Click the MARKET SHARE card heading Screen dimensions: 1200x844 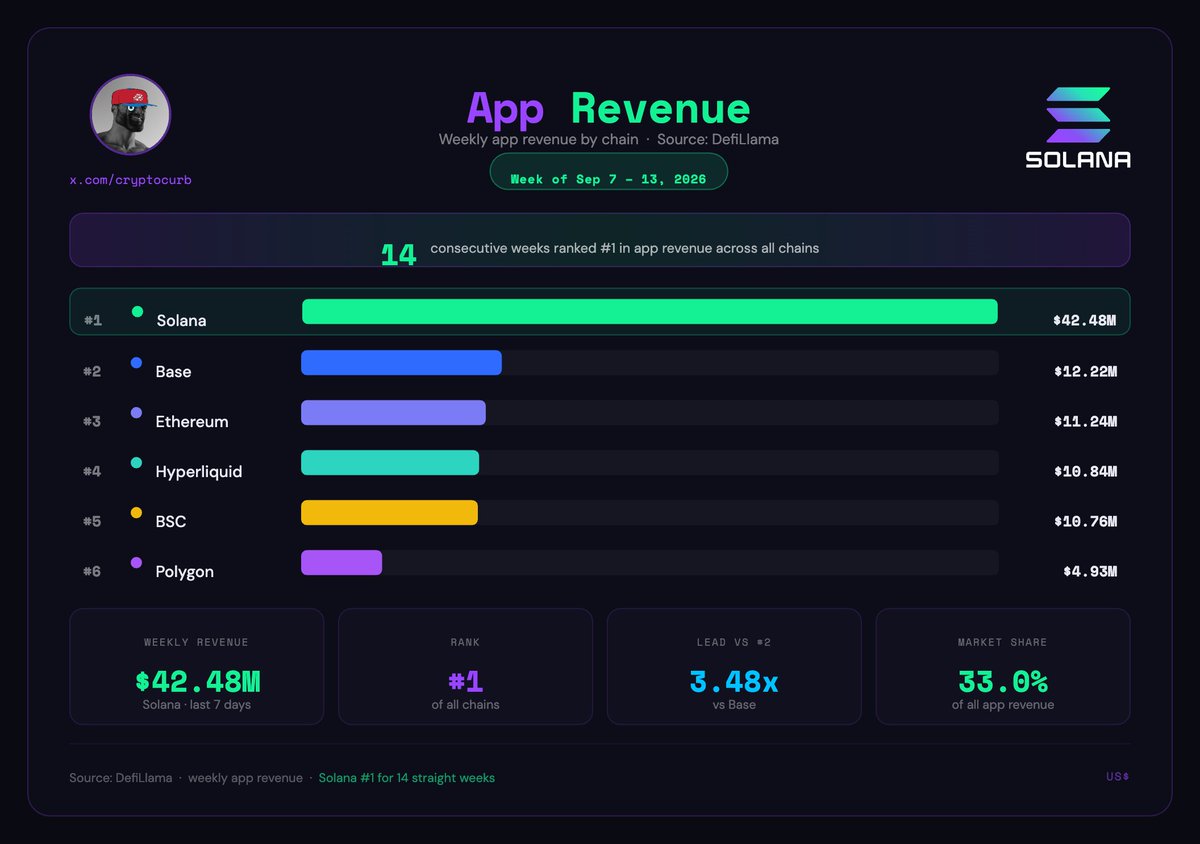(x=1003, y=642)
